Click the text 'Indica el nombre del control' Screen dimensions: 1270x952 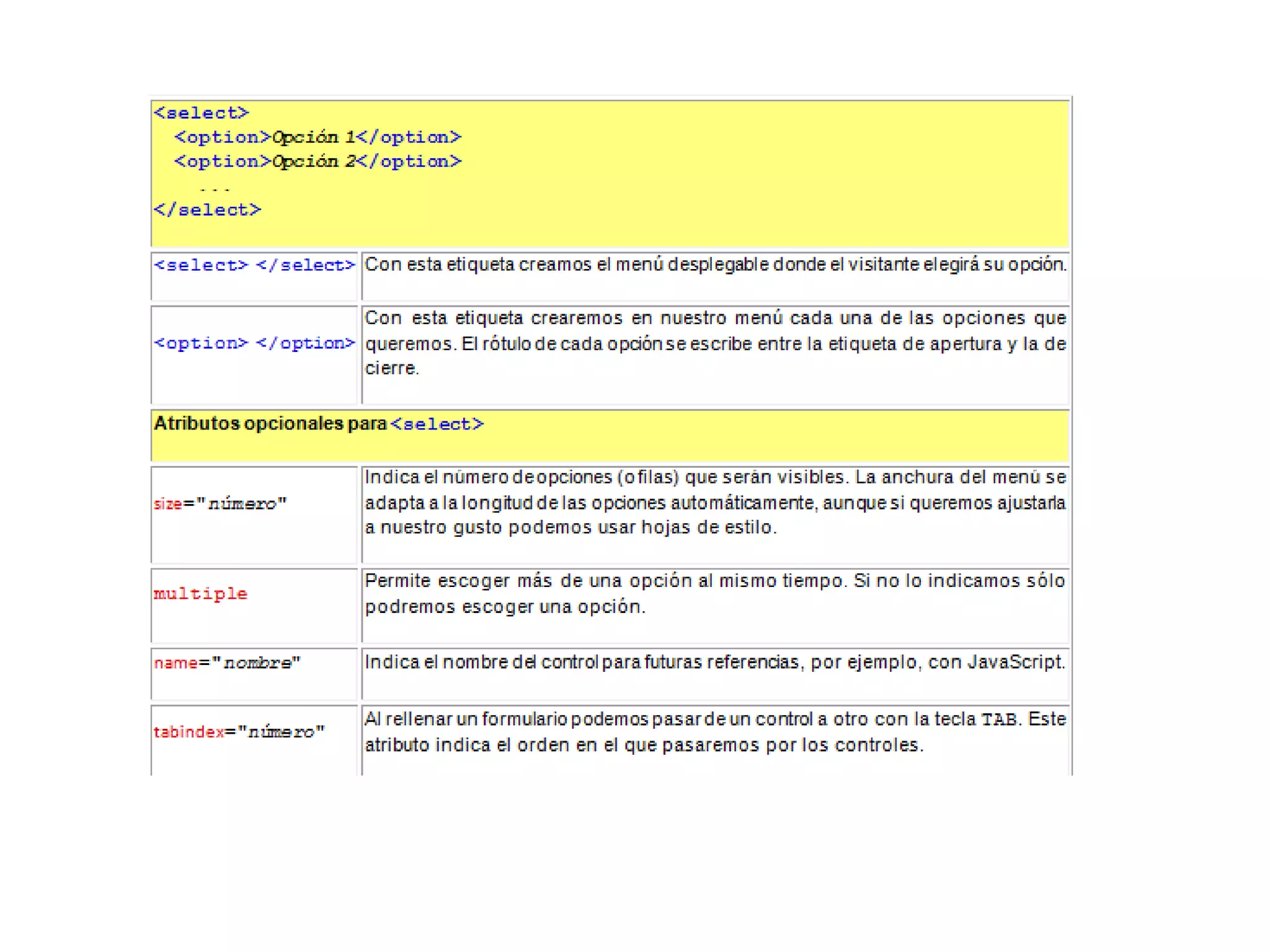(x=482, y=662)
